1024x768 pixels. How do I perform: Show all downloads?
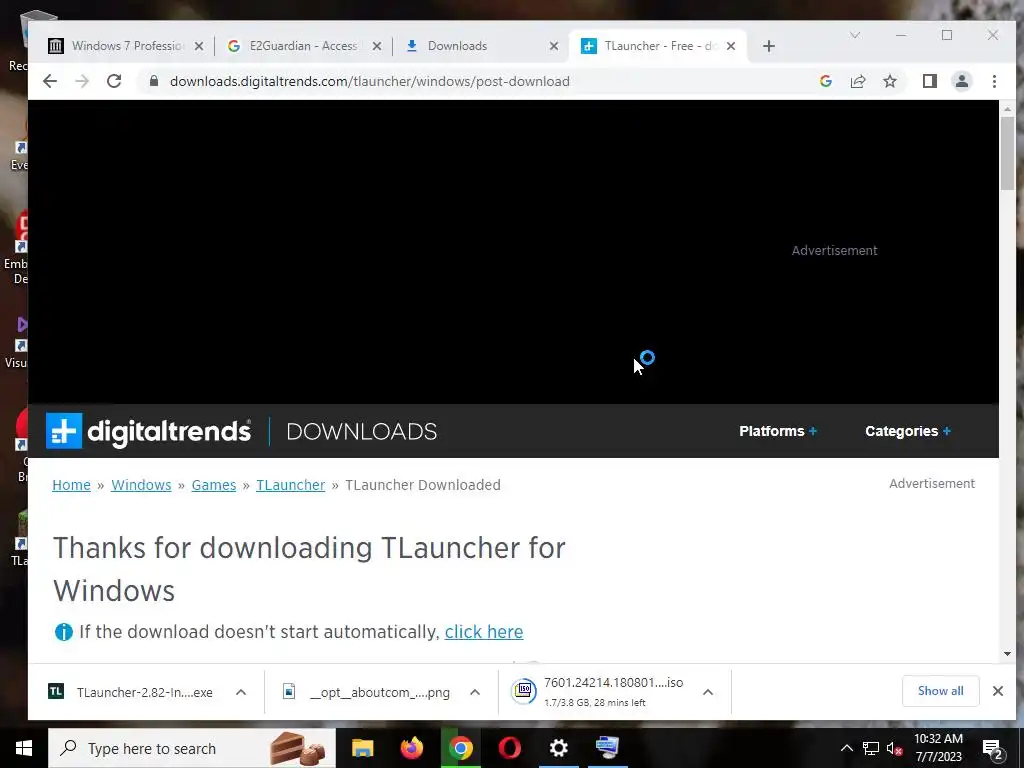click(940, 691)
